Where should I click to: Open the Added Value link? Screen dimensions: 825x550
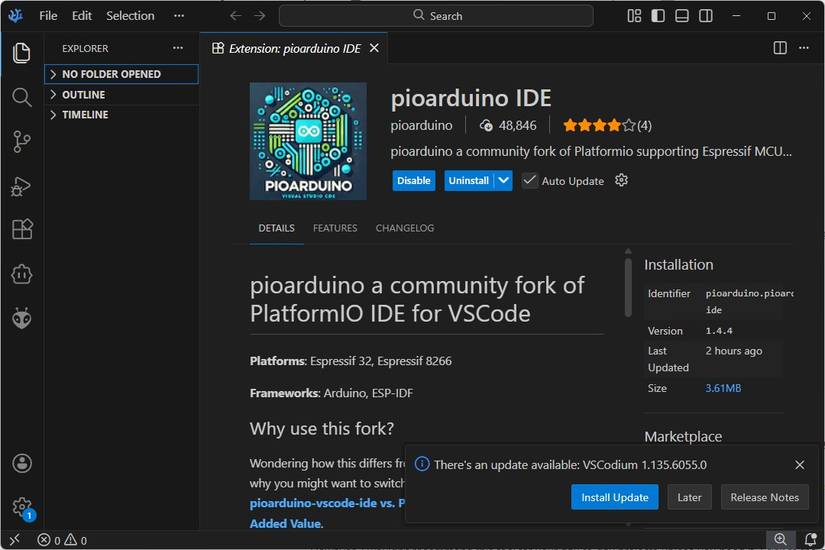click(286, 524)
